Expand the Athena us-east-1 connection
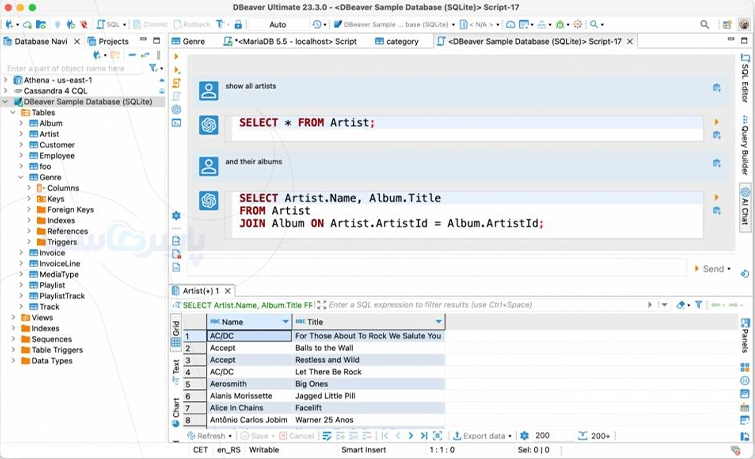Viewport: 755px width, 459px height. click(x=5, y=80)
